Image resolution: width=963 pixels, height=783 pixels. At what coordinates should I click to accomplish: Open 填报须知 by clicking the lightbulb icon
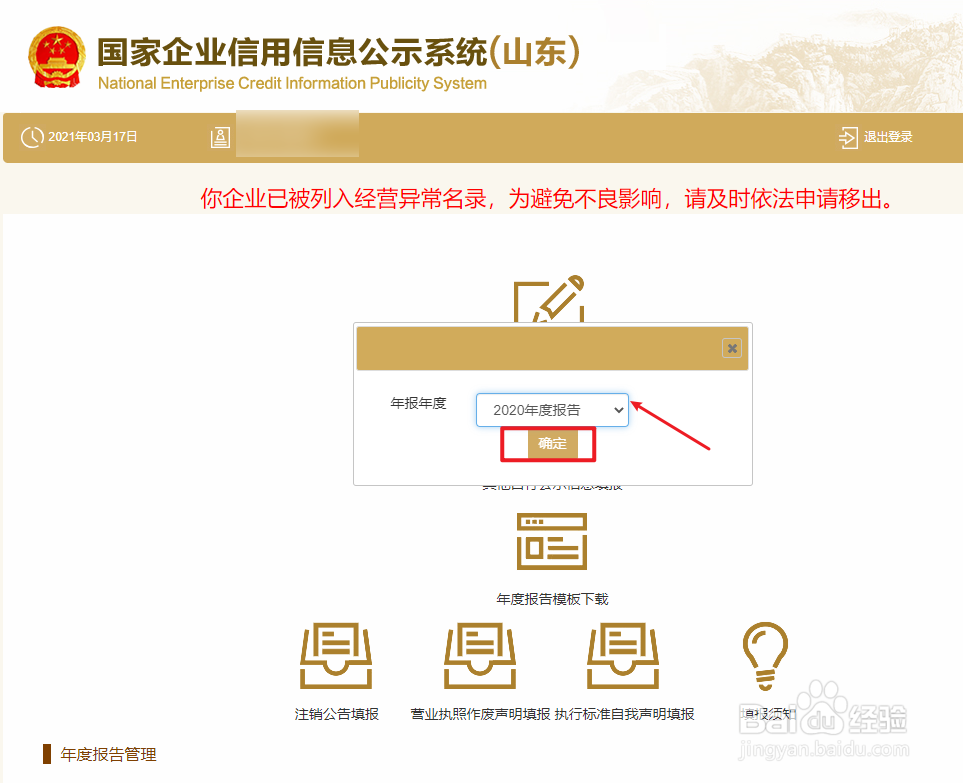click(x=764, y=655)
